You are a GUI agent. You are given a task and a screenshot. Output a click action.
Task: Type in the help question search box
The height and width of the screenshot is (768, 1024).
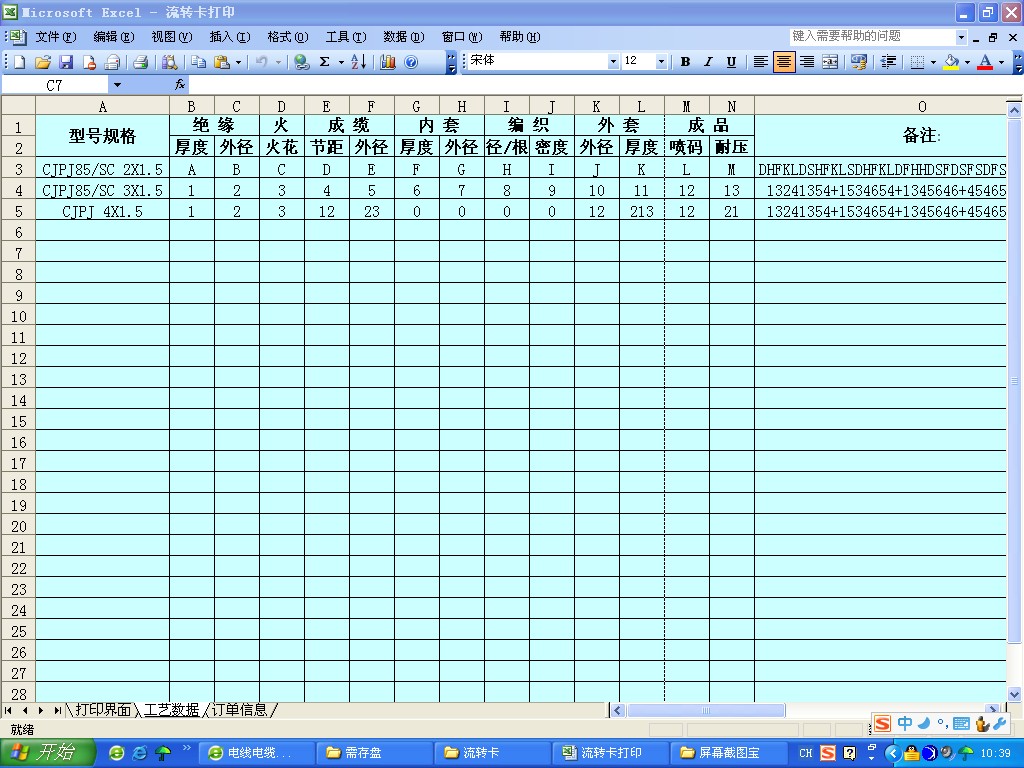pyautogui.click(x=872, y=36)
